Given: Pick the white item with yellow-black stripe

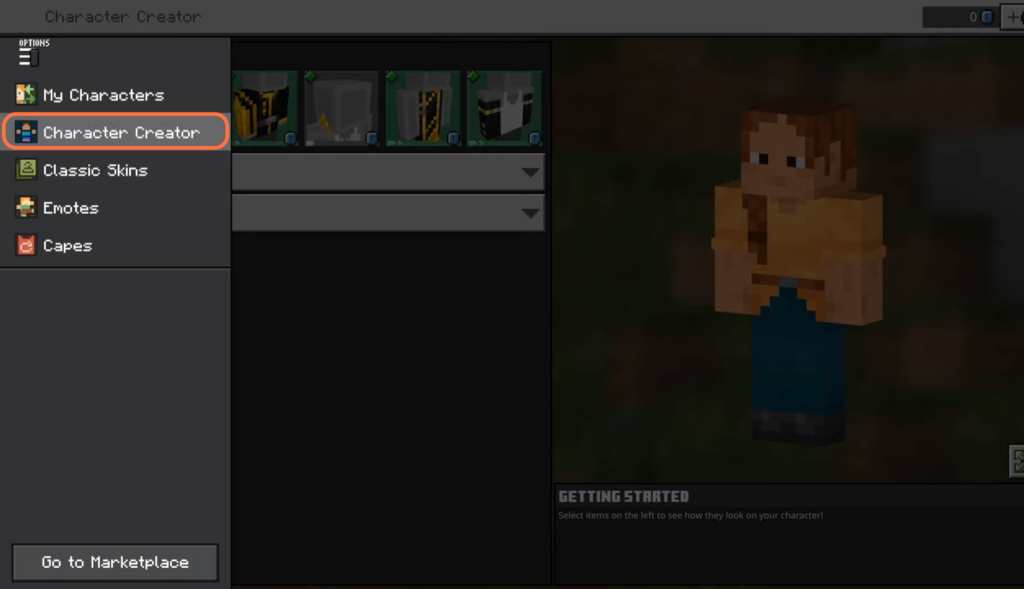Looking at the screenshot, I should tap(423, 108).
